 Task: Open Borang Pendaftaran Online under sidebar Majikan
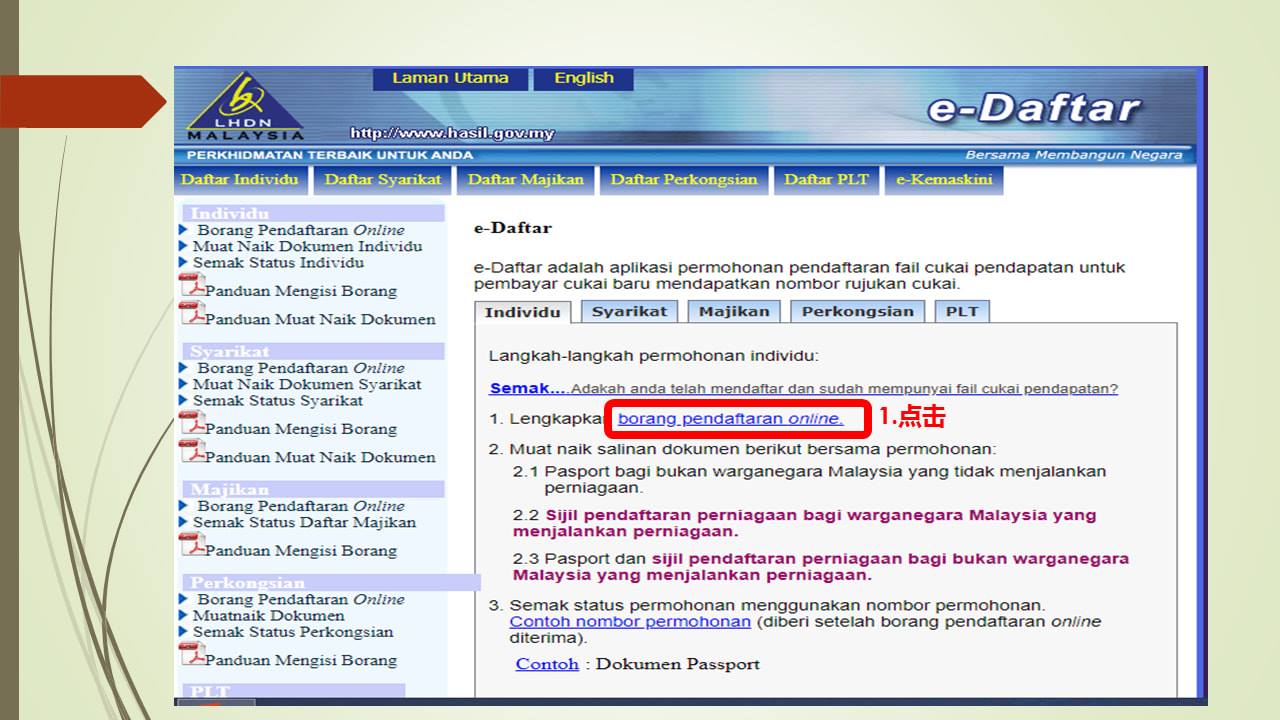pos(300,506)
